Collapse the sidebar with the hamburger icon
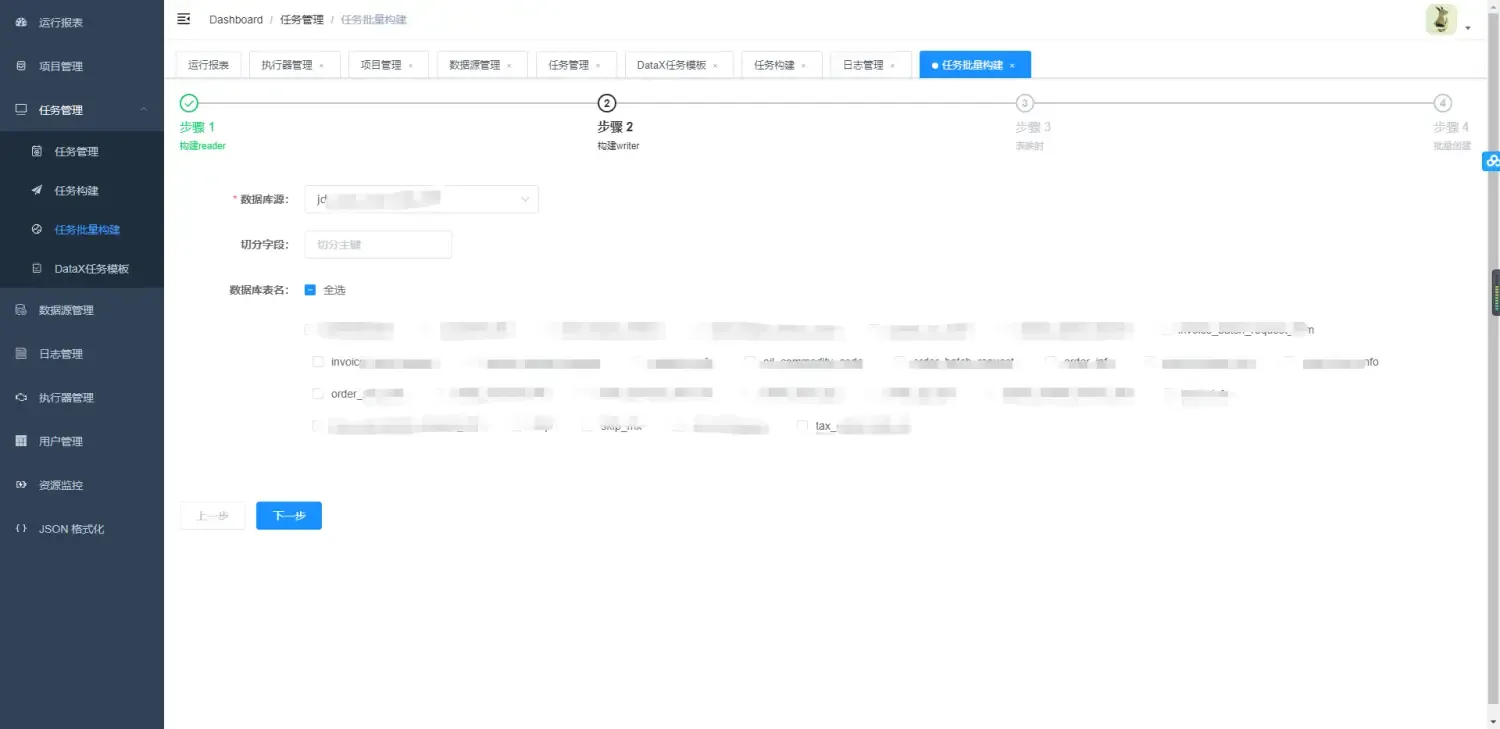 pos(183,18)
